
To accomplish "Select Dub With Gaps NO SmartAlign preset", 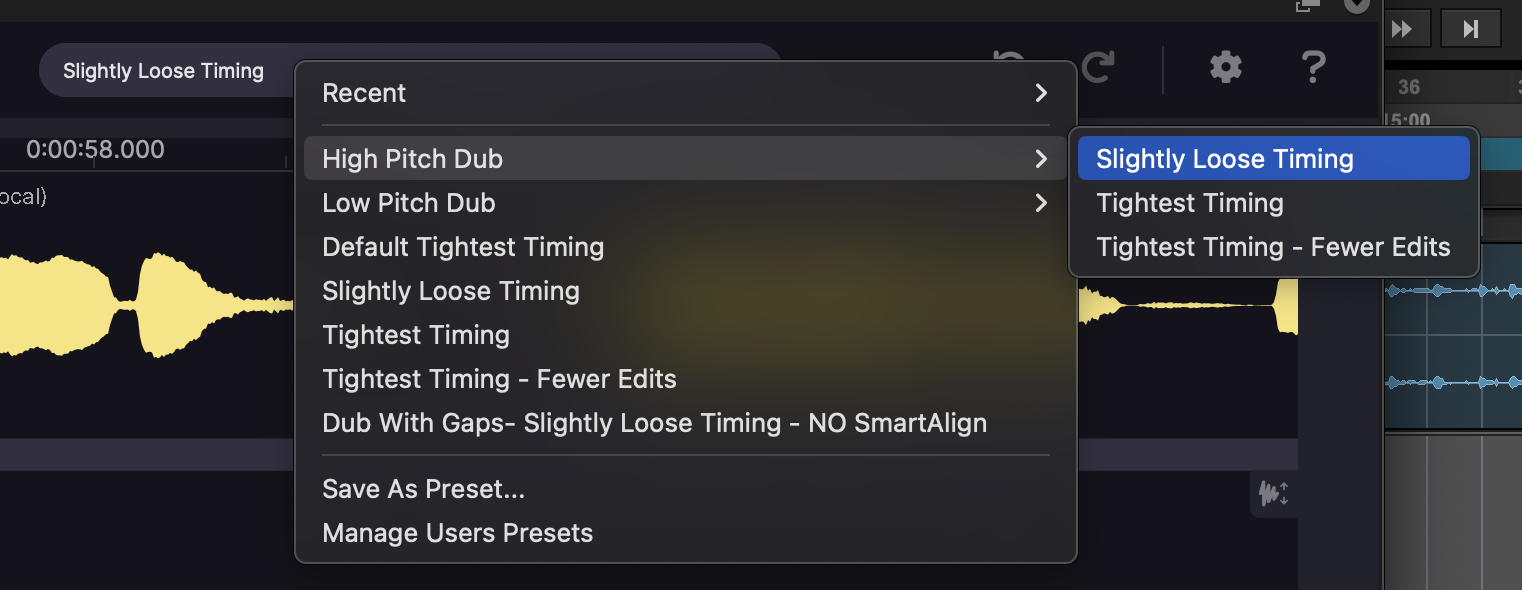I will [654, 423].
